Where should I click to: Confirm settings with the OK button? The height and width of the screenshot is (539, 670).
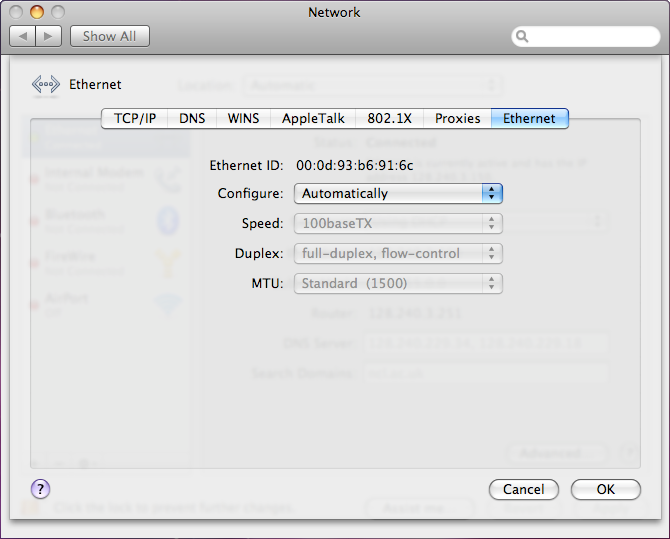point(605,489)
